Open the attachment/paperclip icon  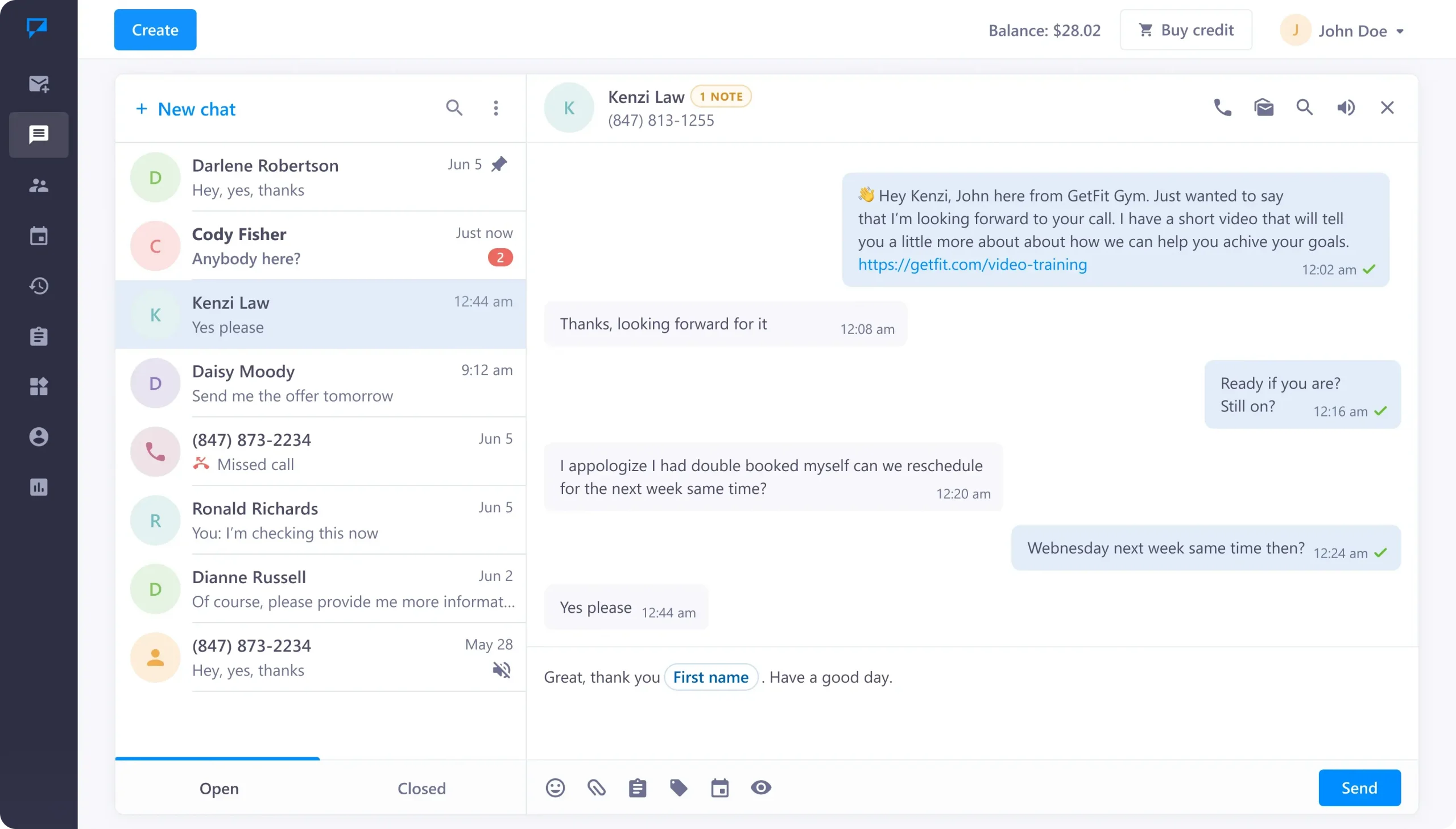point(596,788)
